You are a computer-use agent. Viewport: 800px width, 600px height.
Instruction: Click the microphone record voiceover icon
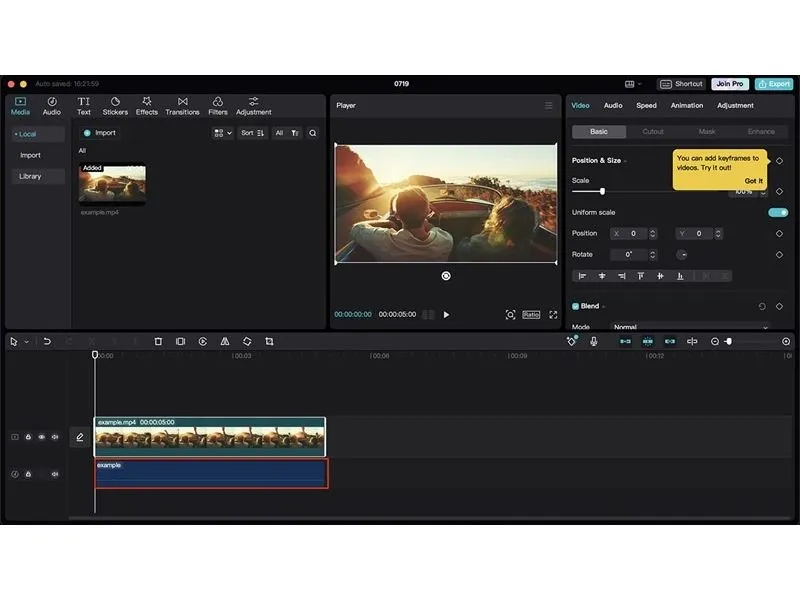(594, 341)
